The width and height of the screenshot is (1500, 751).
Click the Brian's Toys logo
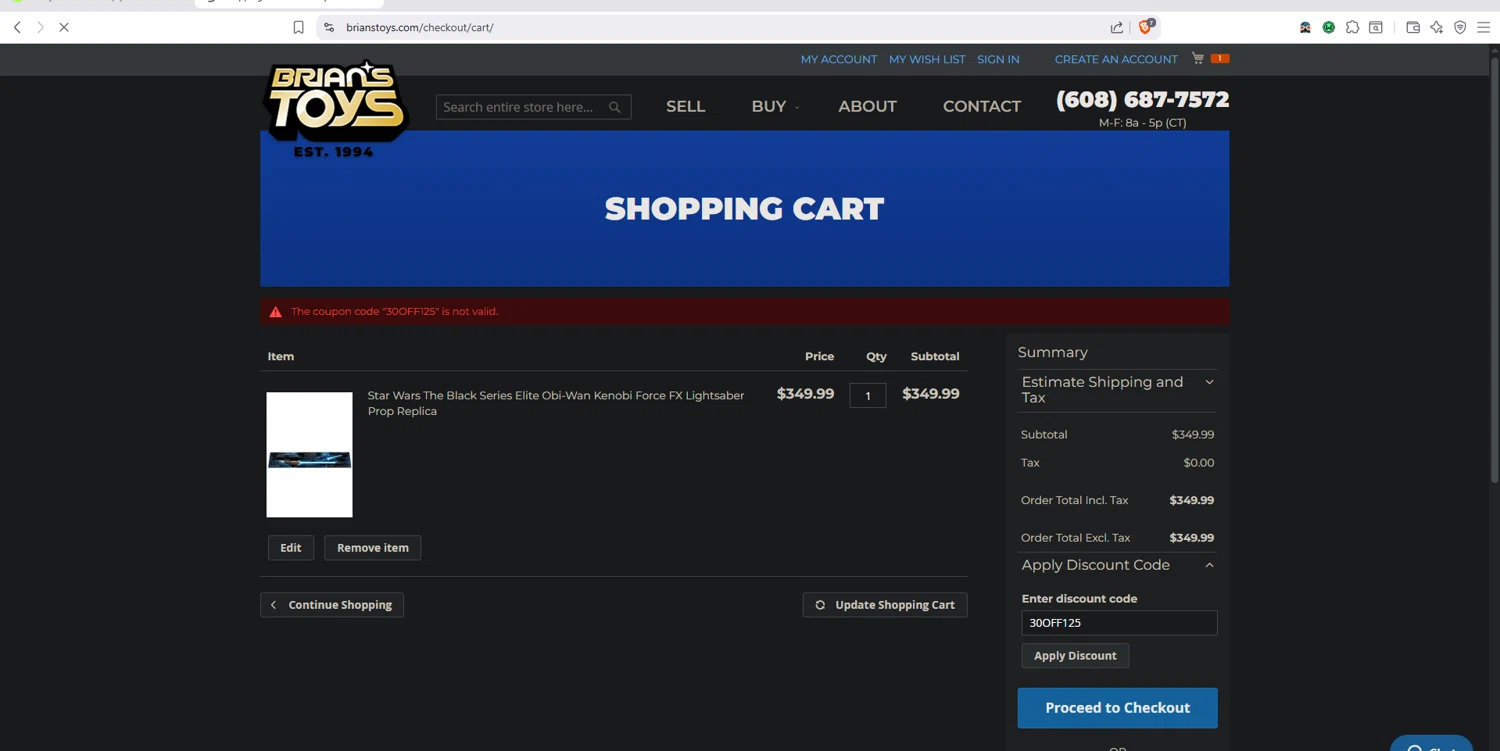tap(335, 108)
